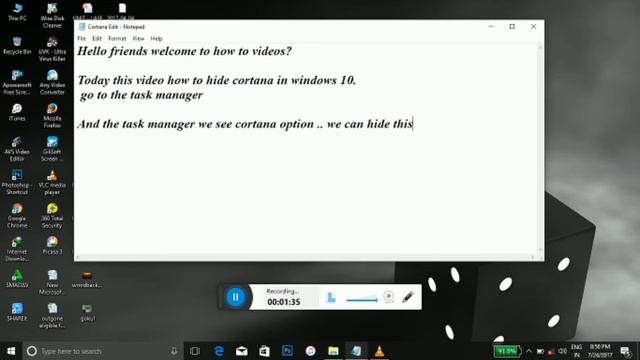Open iTunes desktop shortcut

(17, 112)
